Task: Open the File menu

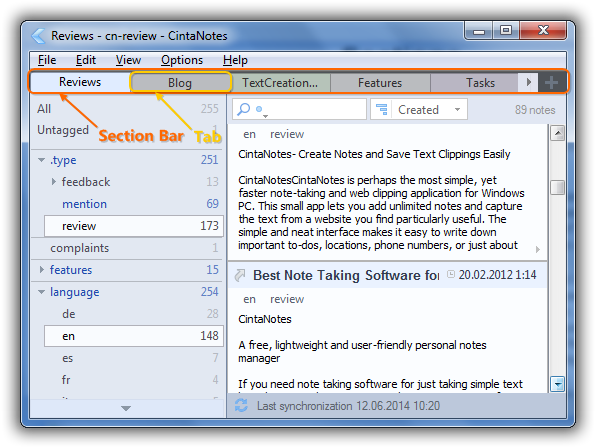Action: (x=47, y=60)
